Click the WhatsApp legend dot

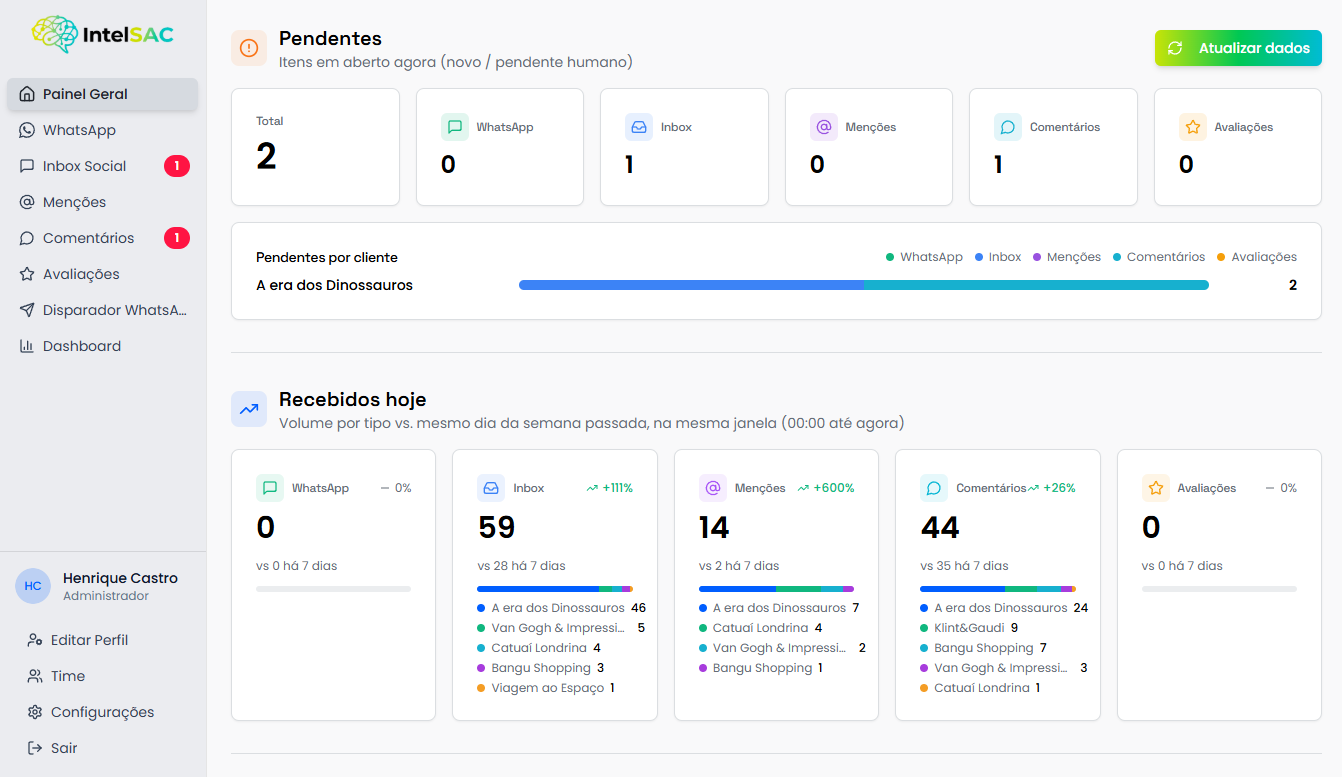(x=890, y=257)
